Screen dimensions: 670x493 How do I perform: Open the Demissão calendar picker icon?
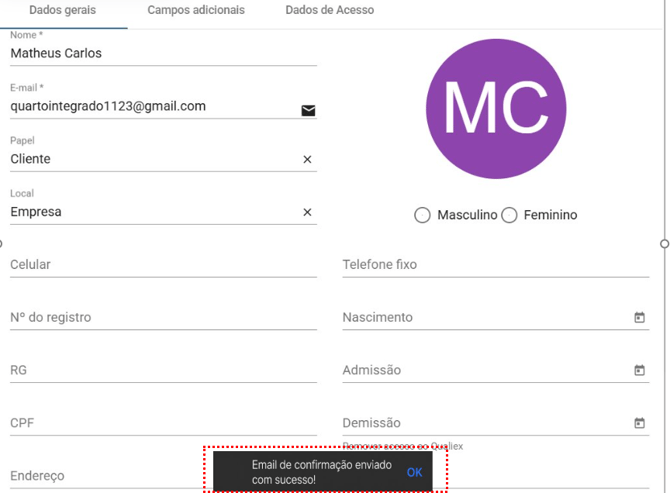point(640,423)
